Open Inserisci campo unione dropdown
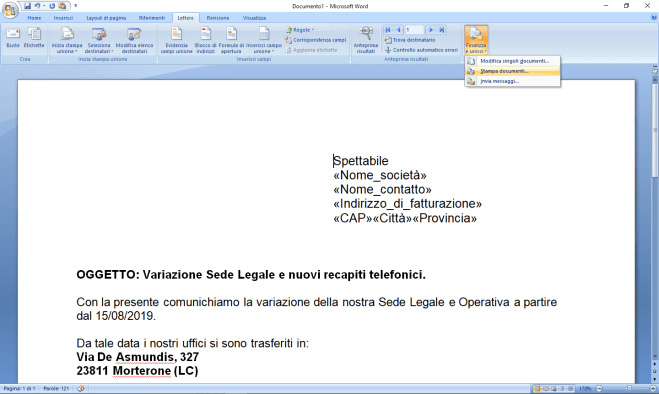This screenshot has width=659, height=394. (264, 40)
